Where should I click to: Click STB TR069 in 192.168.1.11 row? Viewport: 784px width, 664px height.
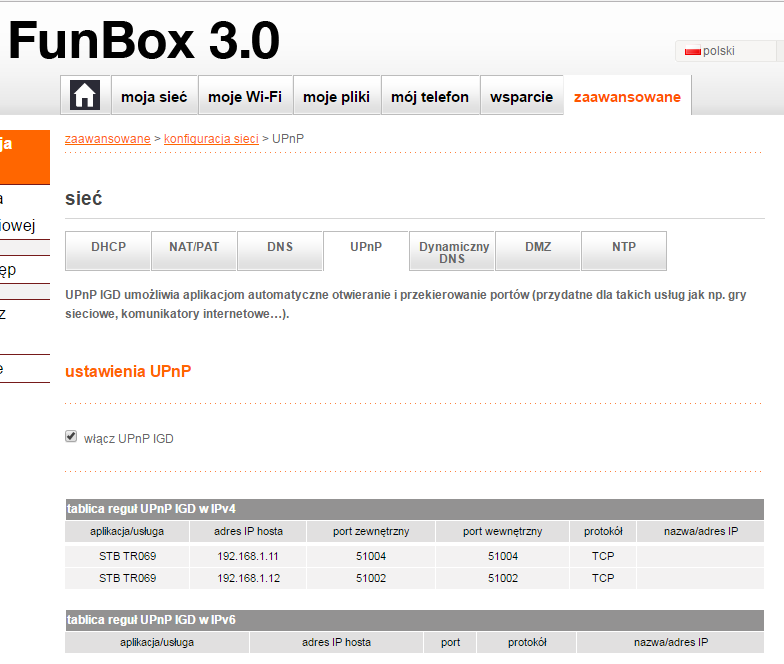coord(128,556)
